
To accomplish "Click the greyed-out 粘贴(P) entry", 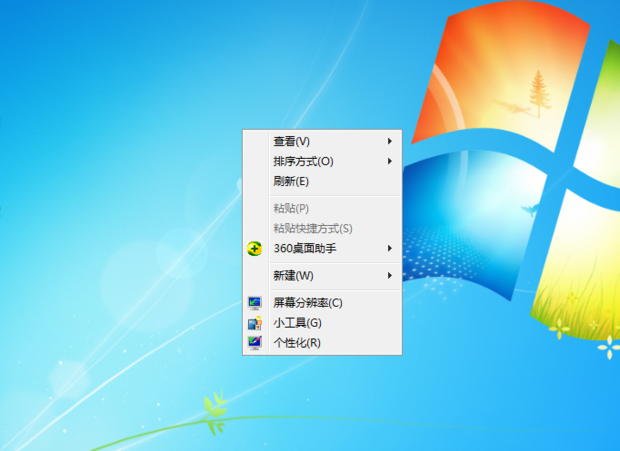I will tap(322, 208).
